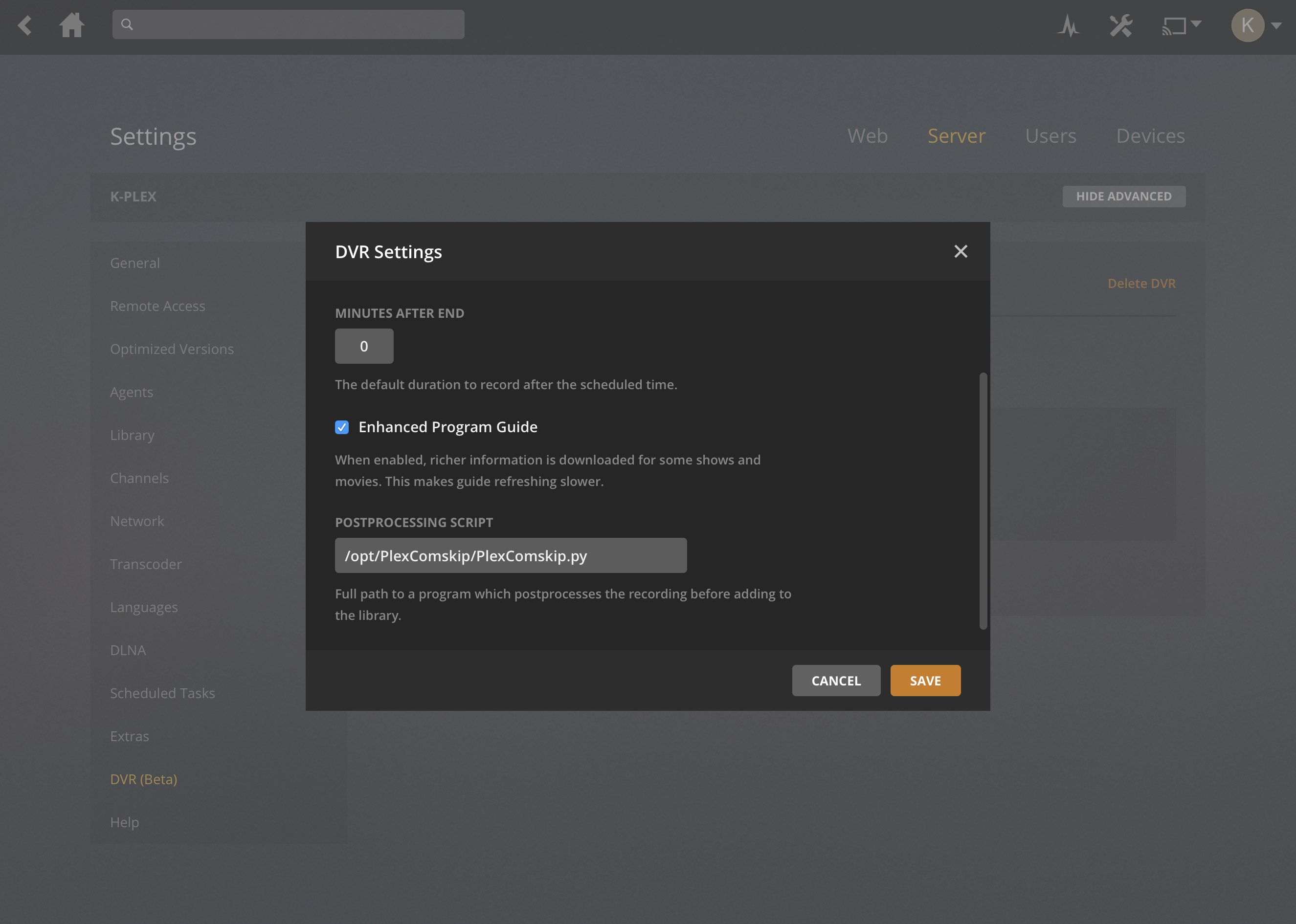Select the Server tab
Screen dimensions: 1296x924
[x=956, y=136]
